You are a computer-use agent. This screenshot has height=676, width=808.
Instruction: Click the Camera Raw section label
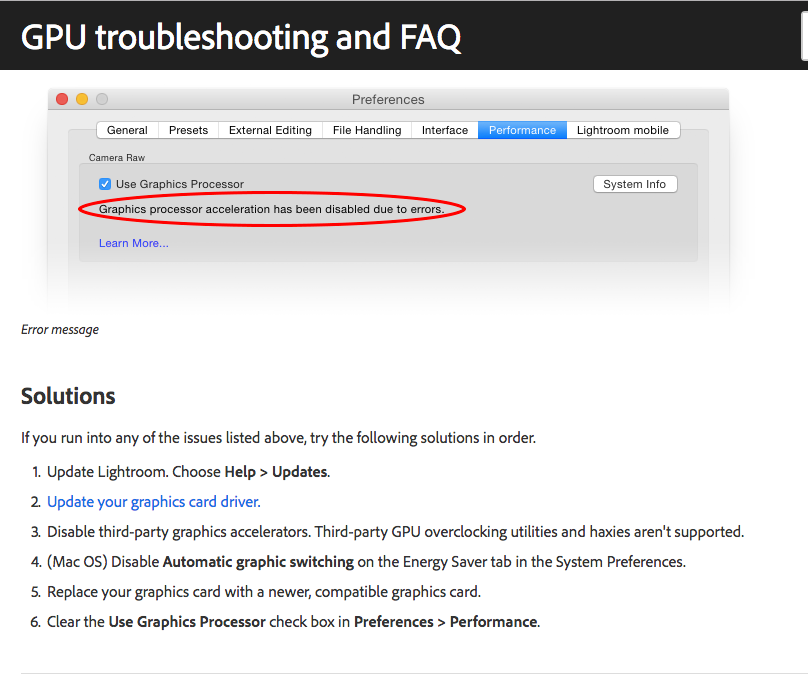pos(117,158)
